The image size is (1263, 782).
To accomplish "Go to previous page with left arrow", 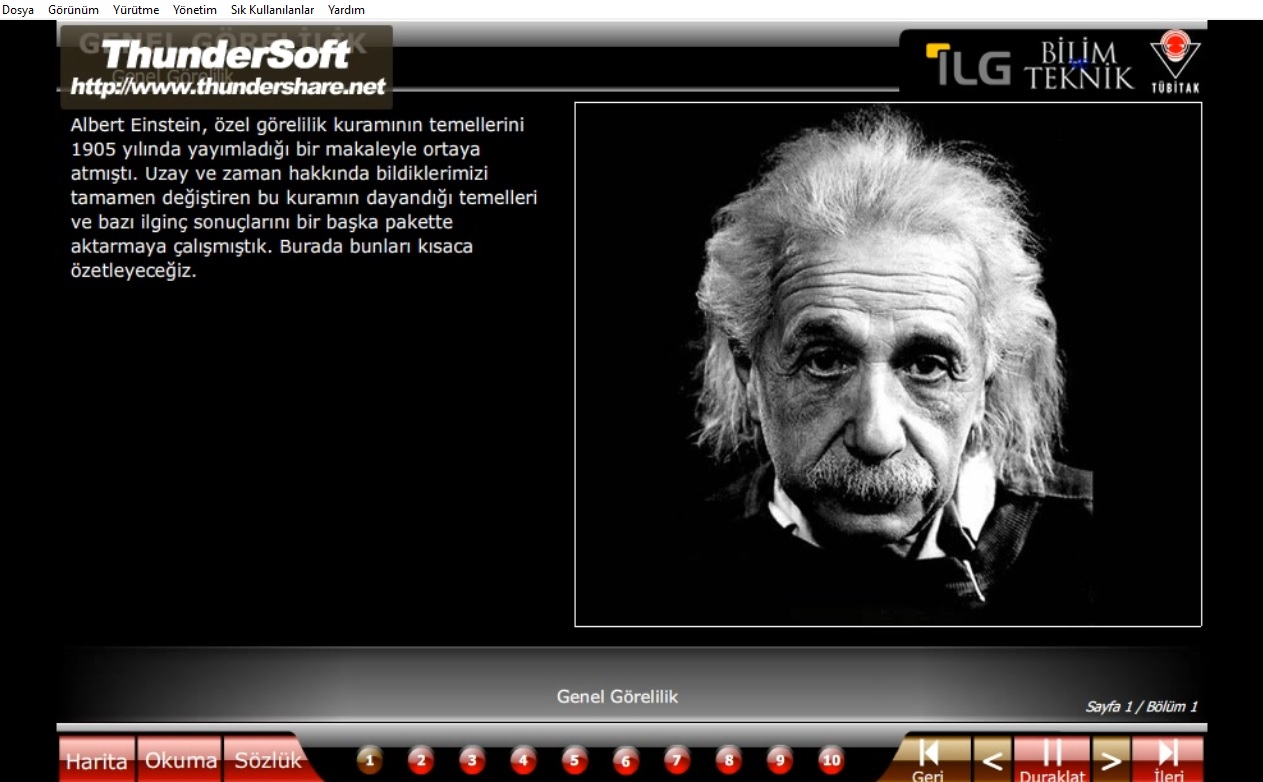I will [991, 760].
